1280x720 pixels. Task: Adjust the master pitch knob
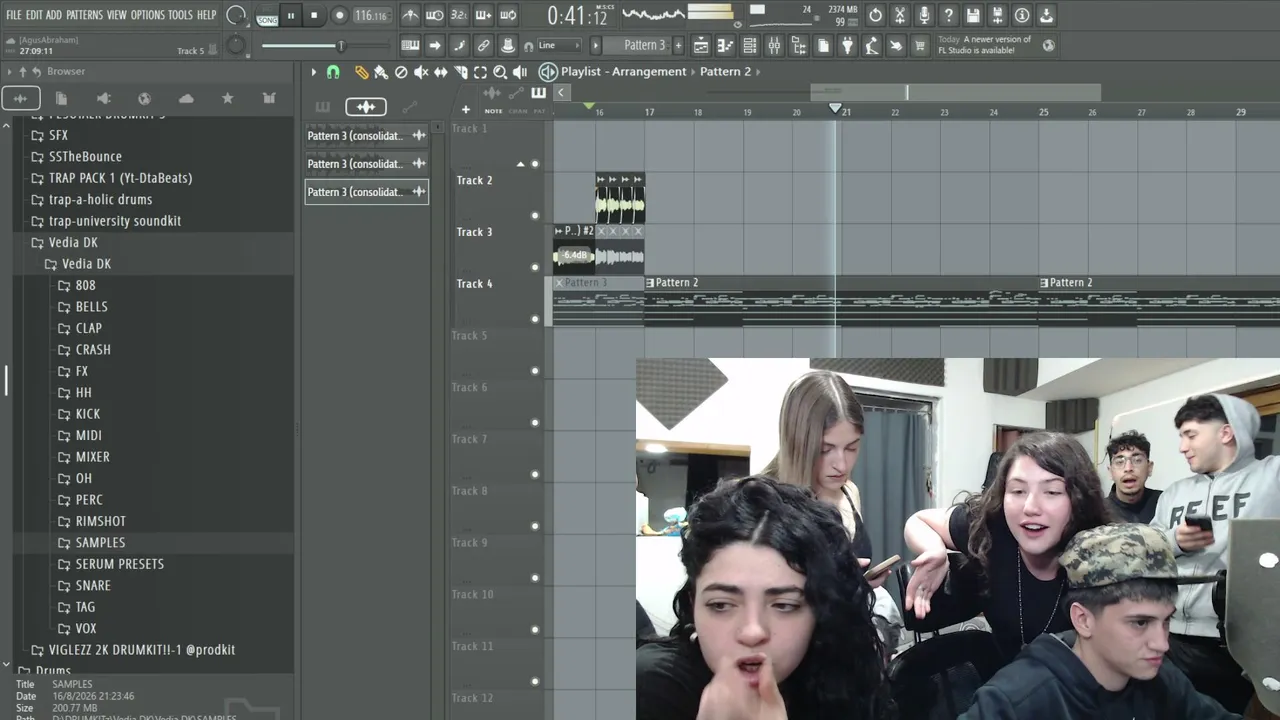[236, 46]
